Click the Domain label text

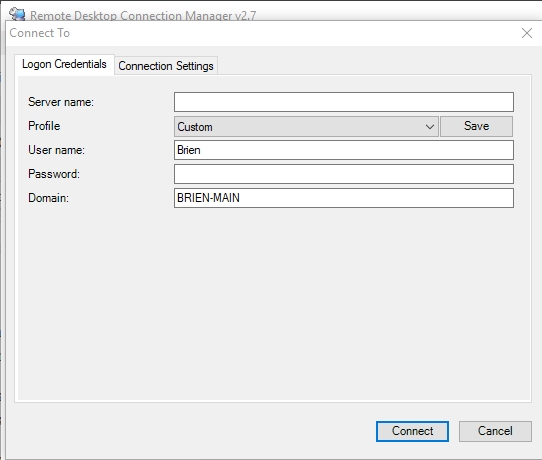[x=48, y=198]
